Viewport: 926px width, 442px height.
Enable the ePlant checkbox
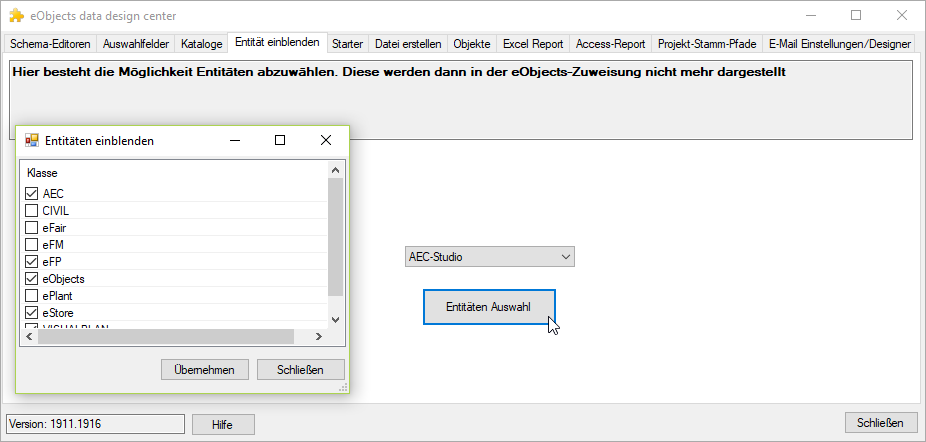tap(31, 295)
